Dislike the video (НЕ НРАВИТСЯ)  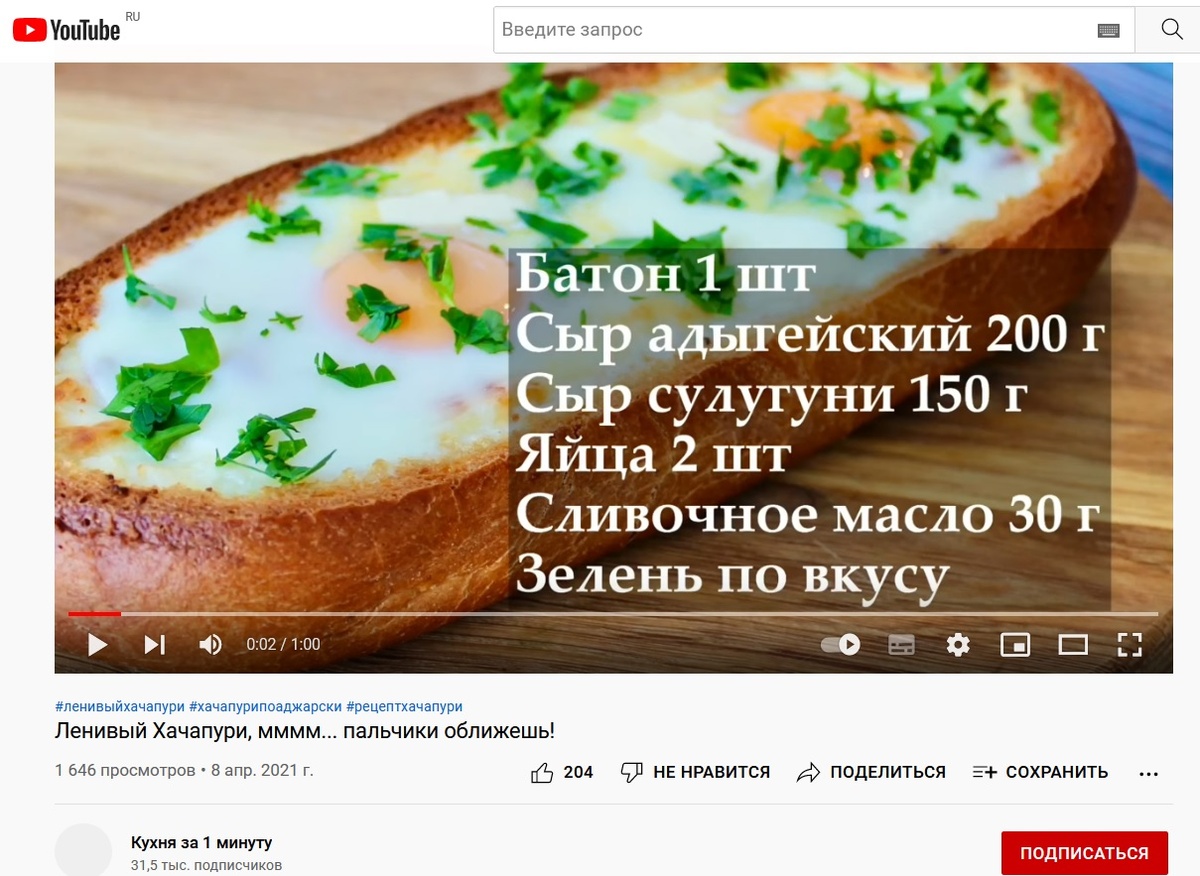695,772
